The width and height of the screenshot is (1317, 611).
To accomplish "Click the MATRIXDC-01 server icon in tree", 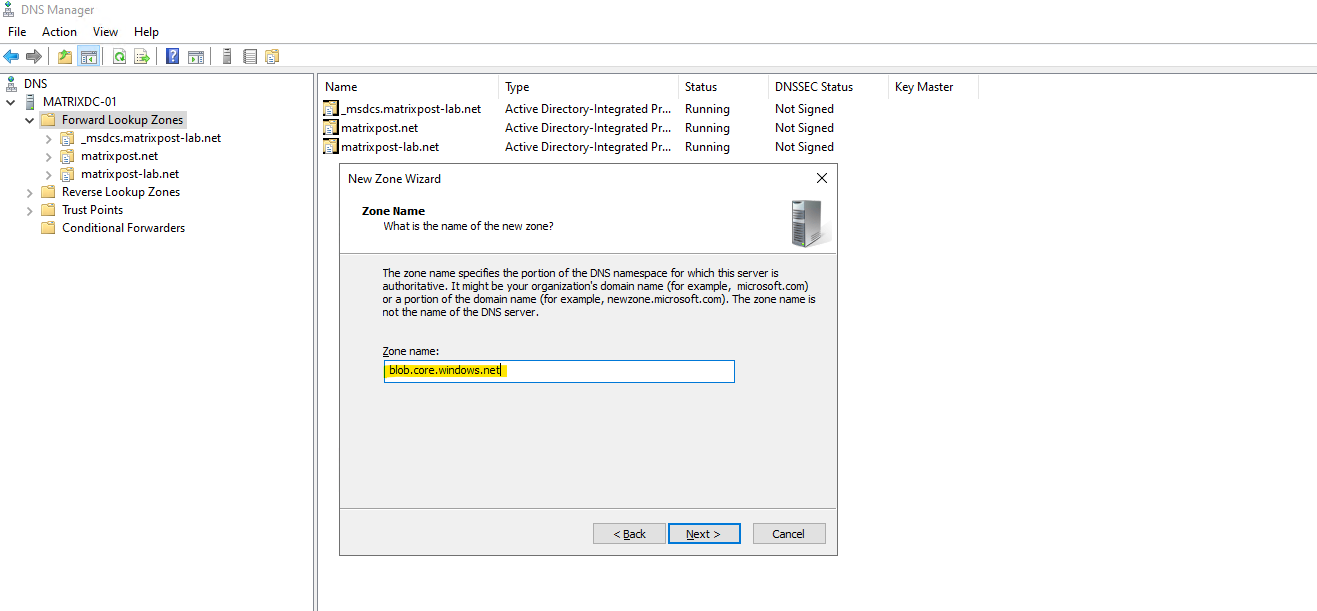I will click(x=30, y=102).
